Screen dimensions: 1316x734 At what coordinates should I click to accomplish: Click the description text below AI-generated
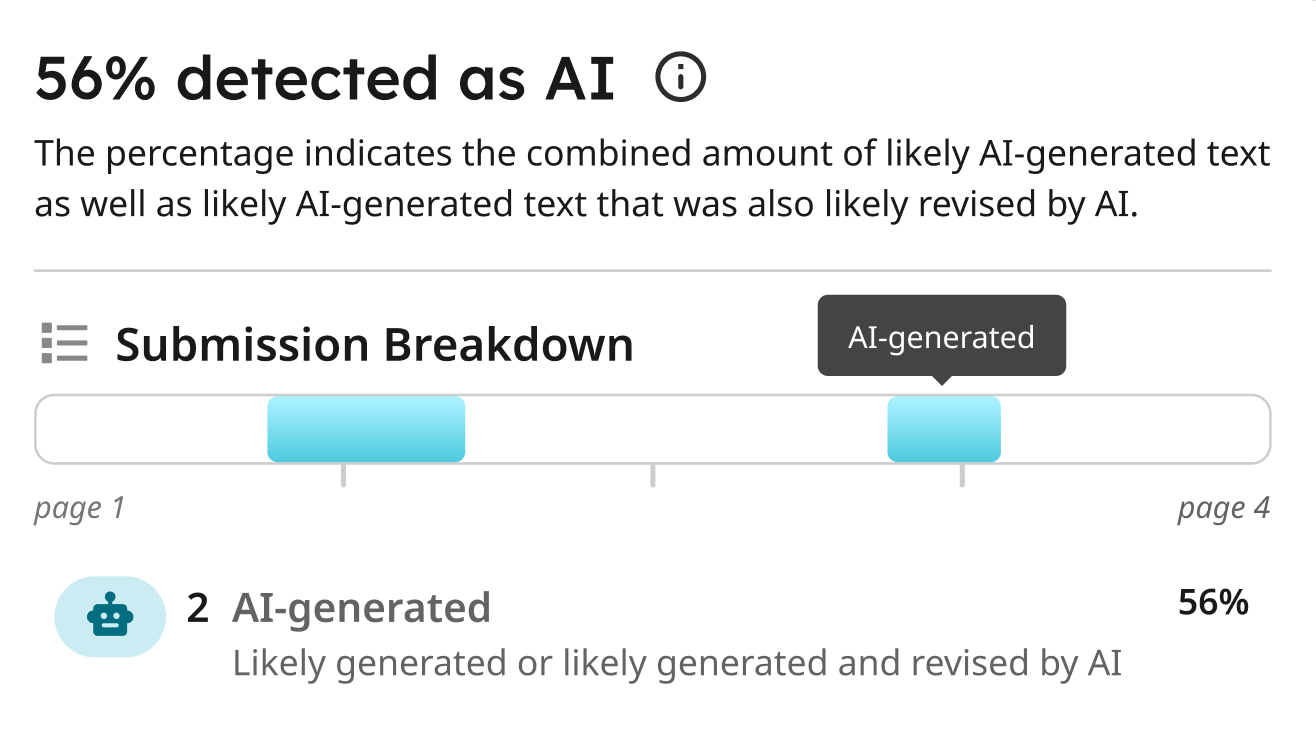[x=677, y=663]
